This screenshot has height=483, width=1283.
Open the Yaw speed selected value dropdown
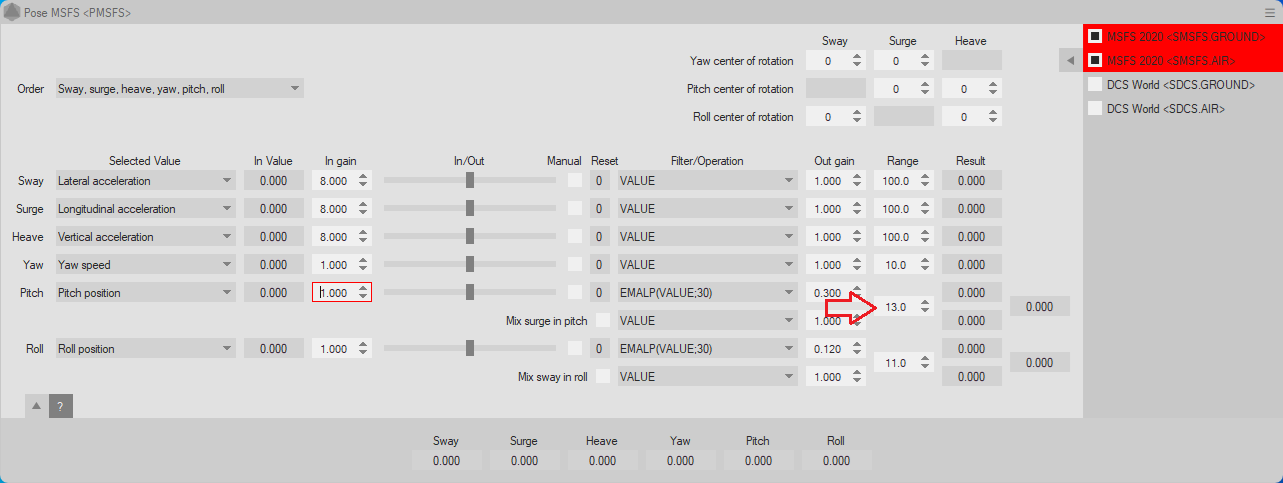[145, 265]
